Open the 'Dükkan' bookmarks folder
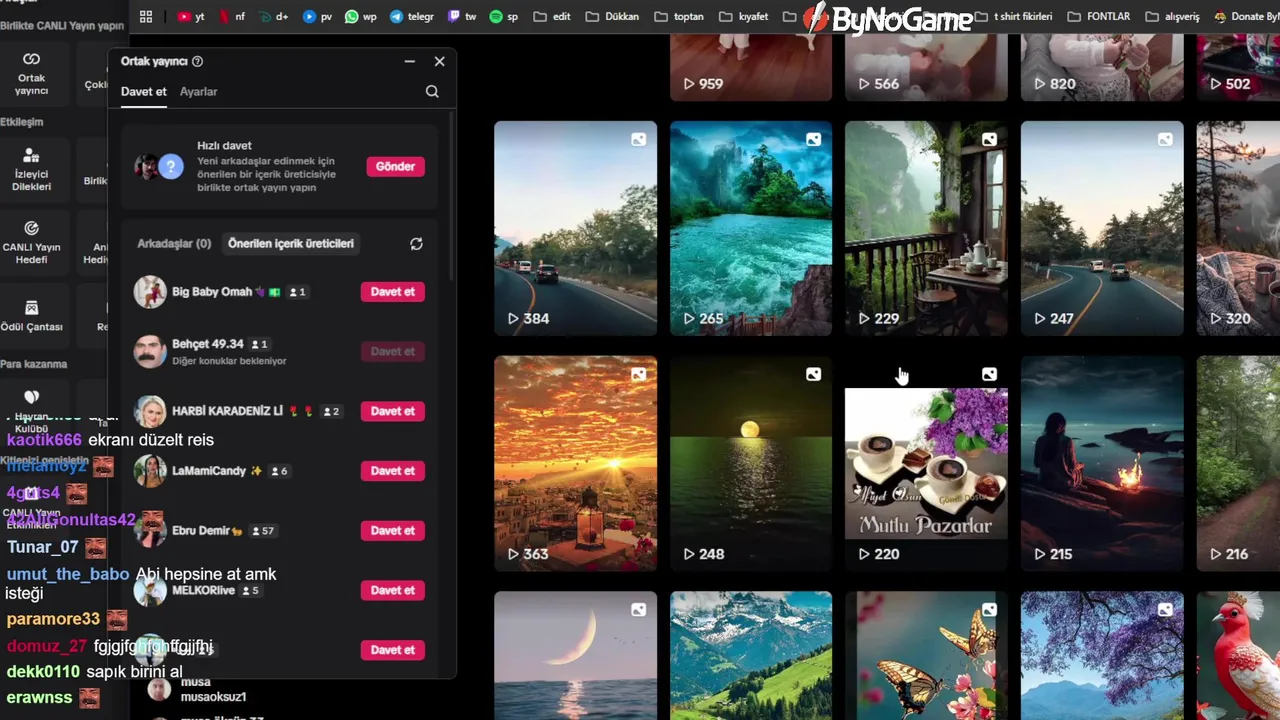The width and height of the screenshot is (1280, 720). (x=612, y=16)
